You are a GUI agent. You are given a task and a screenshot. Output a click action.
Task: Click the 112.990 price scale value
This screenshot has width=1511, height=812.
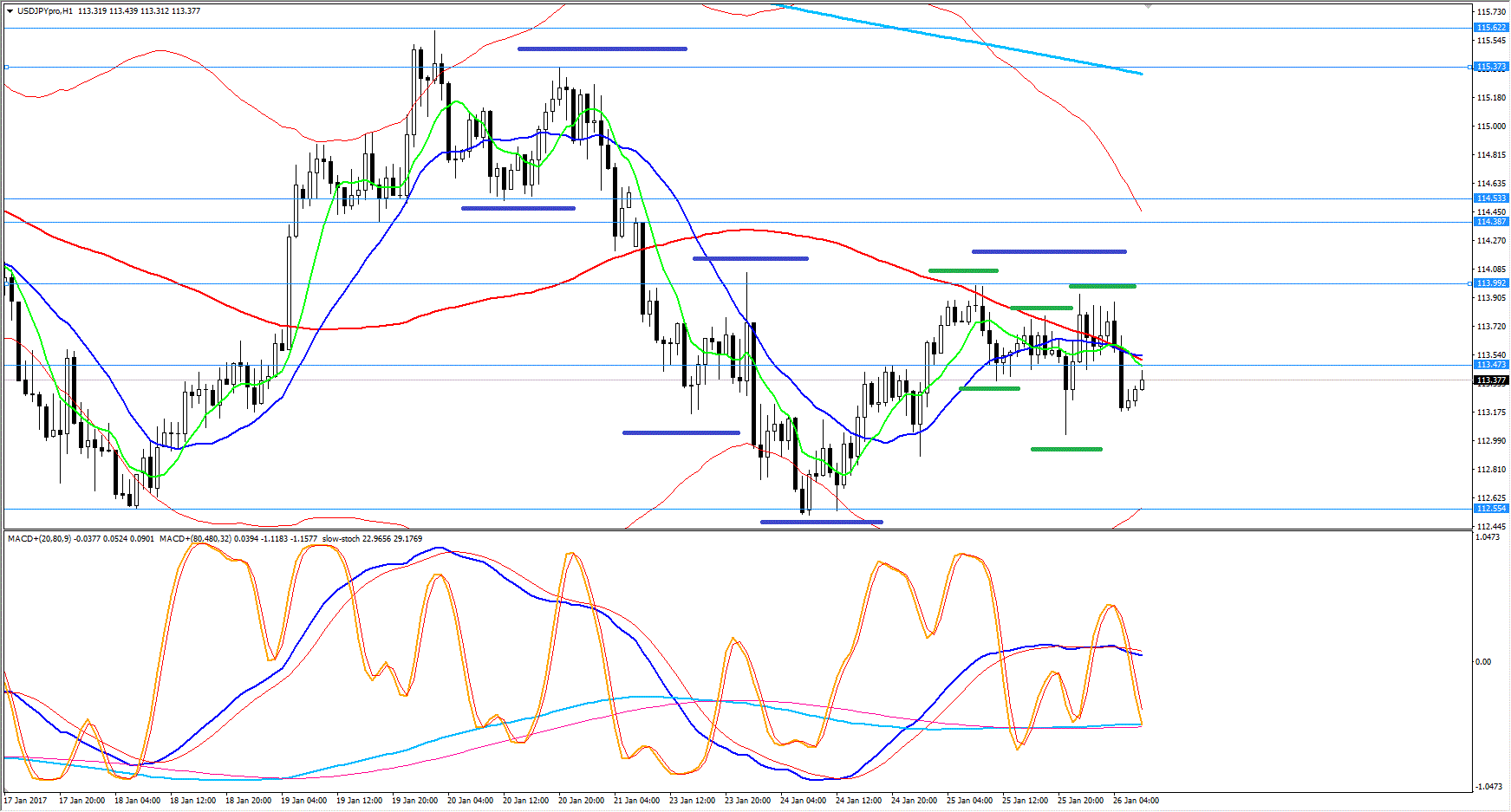pos(1491,441)
